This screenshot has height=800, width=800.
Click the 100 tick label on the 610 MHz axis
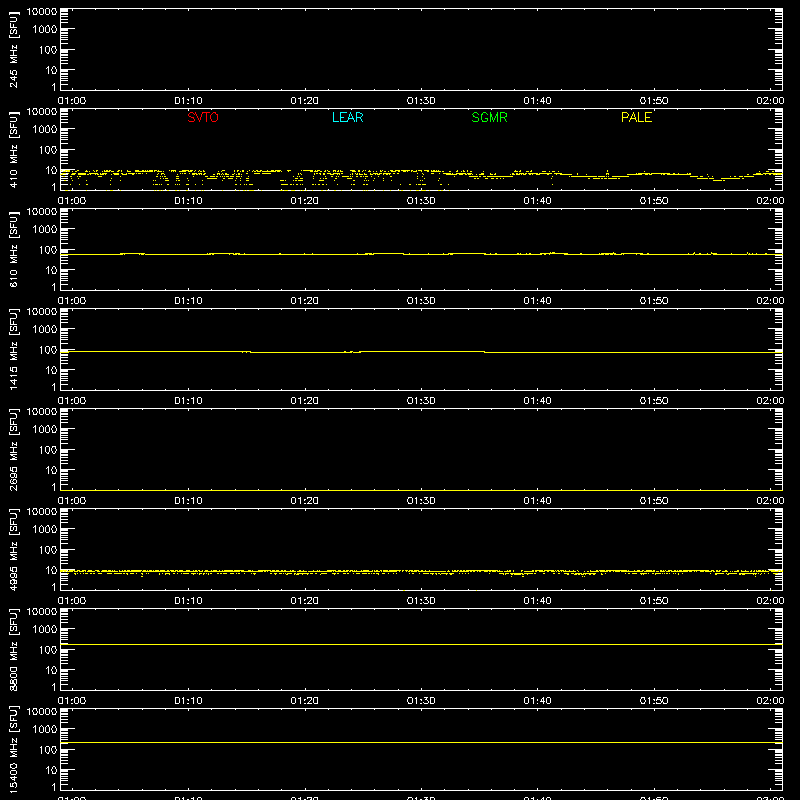(48, 250)
